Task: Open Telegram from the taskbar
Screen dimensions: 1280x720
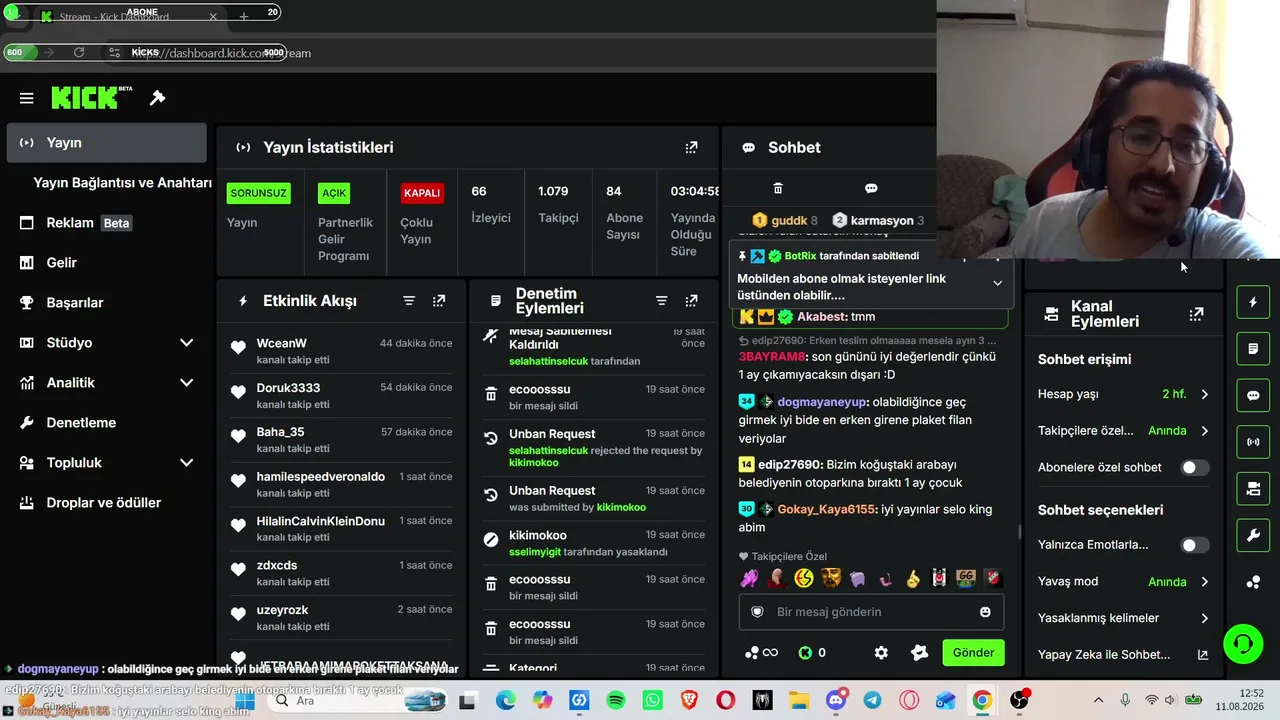Action: click(x=872, y=701)
